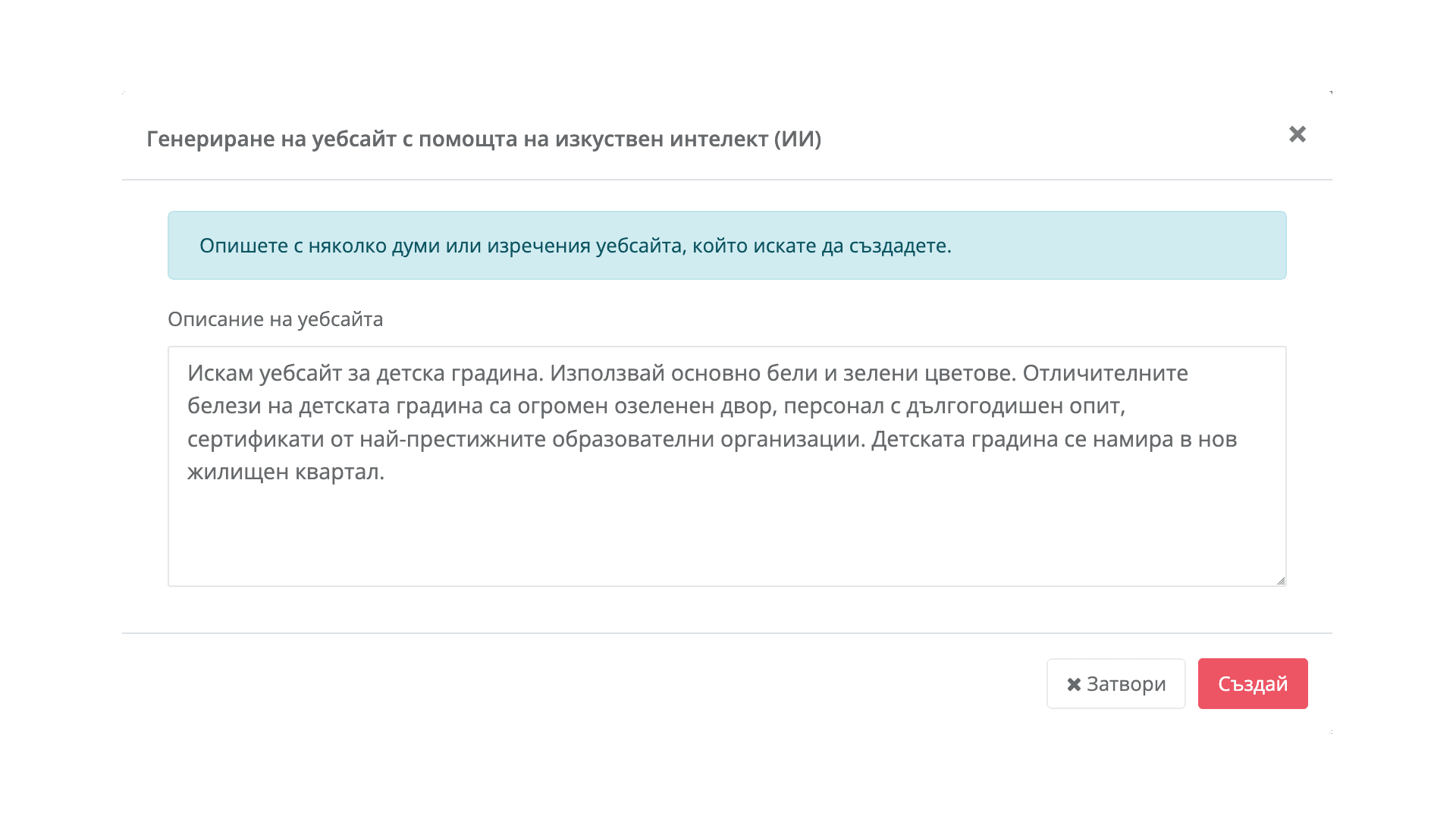This screenshot has height=819, width=1456.
Task: Place cursor on word 'Искам' in description
Action: [221, 373]
